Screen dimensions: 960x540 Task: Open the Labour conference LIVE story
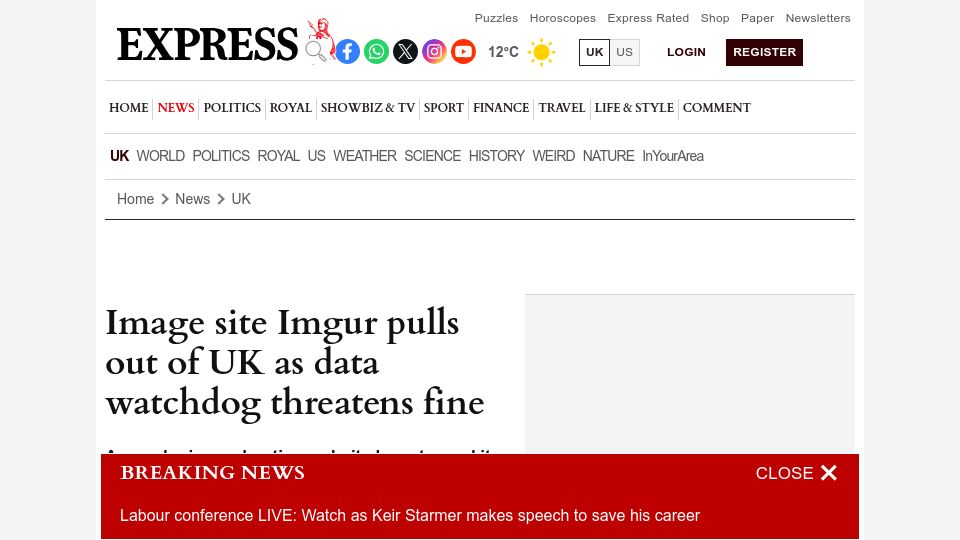click(410, 516)
